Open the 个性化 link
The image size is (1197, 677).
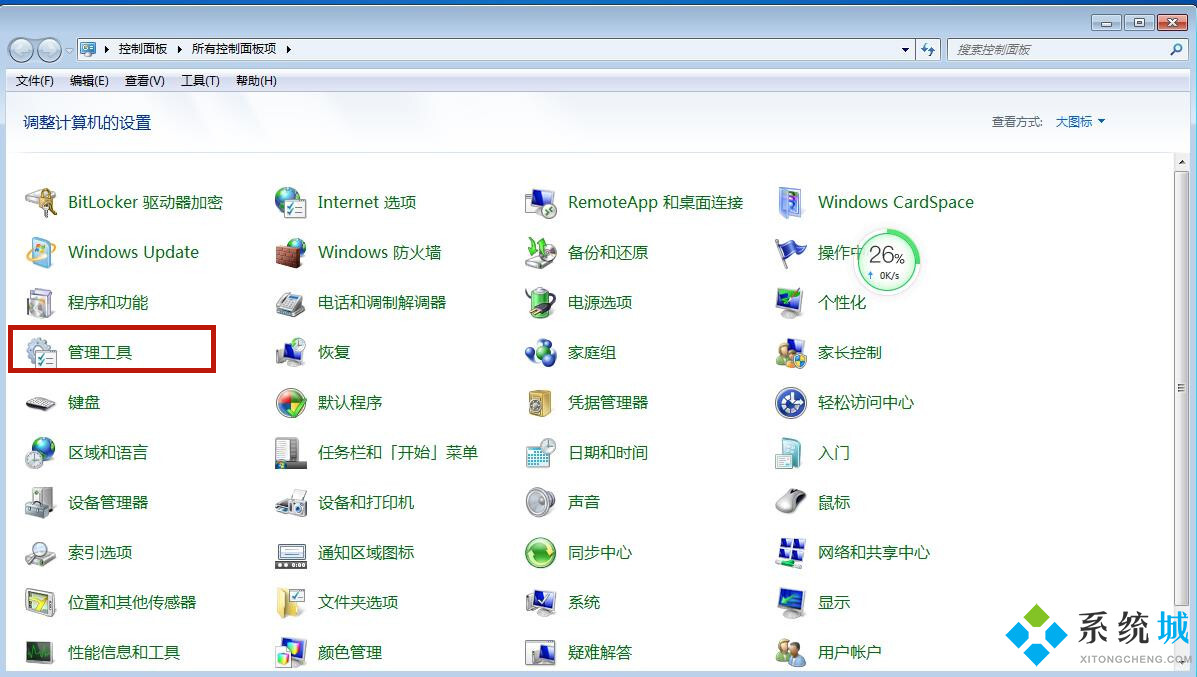842,303
